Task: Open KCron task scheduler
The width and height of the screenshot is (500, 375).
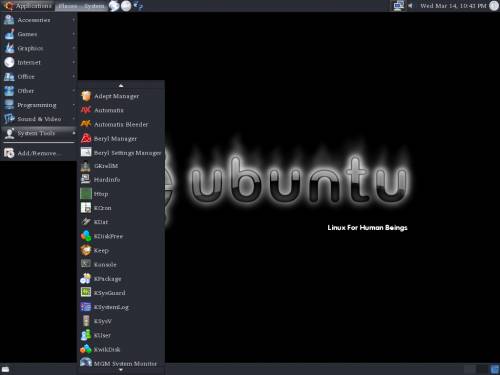Action: 121,208
